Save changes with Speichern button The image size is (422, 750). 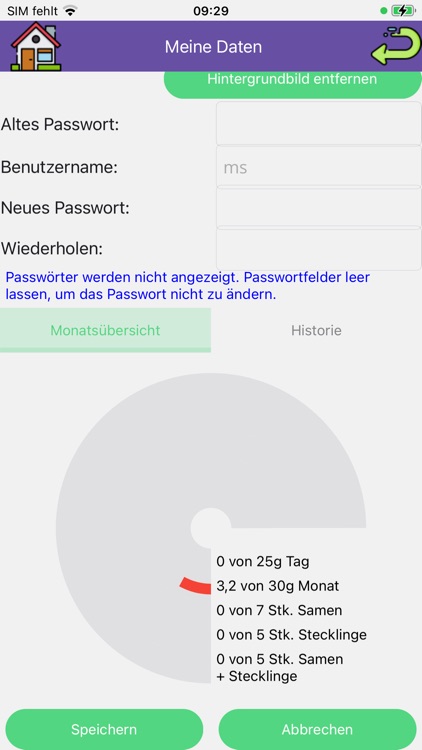tap(104, 729)
